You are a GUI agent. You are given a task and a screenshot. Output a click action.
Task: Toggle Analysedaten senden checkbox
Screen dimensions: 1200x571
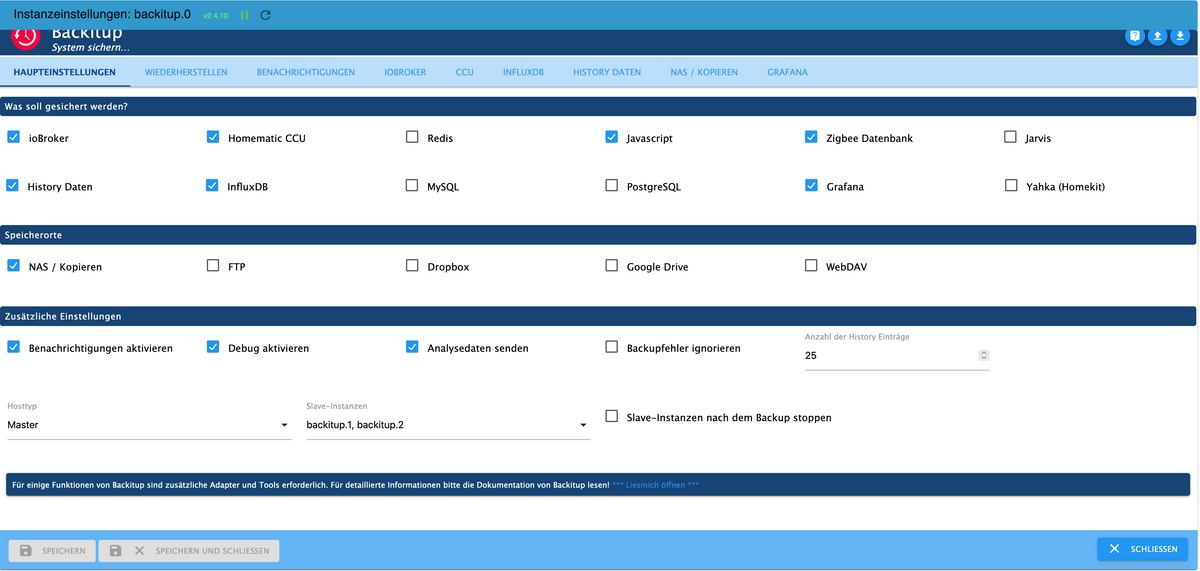(412, 347)
